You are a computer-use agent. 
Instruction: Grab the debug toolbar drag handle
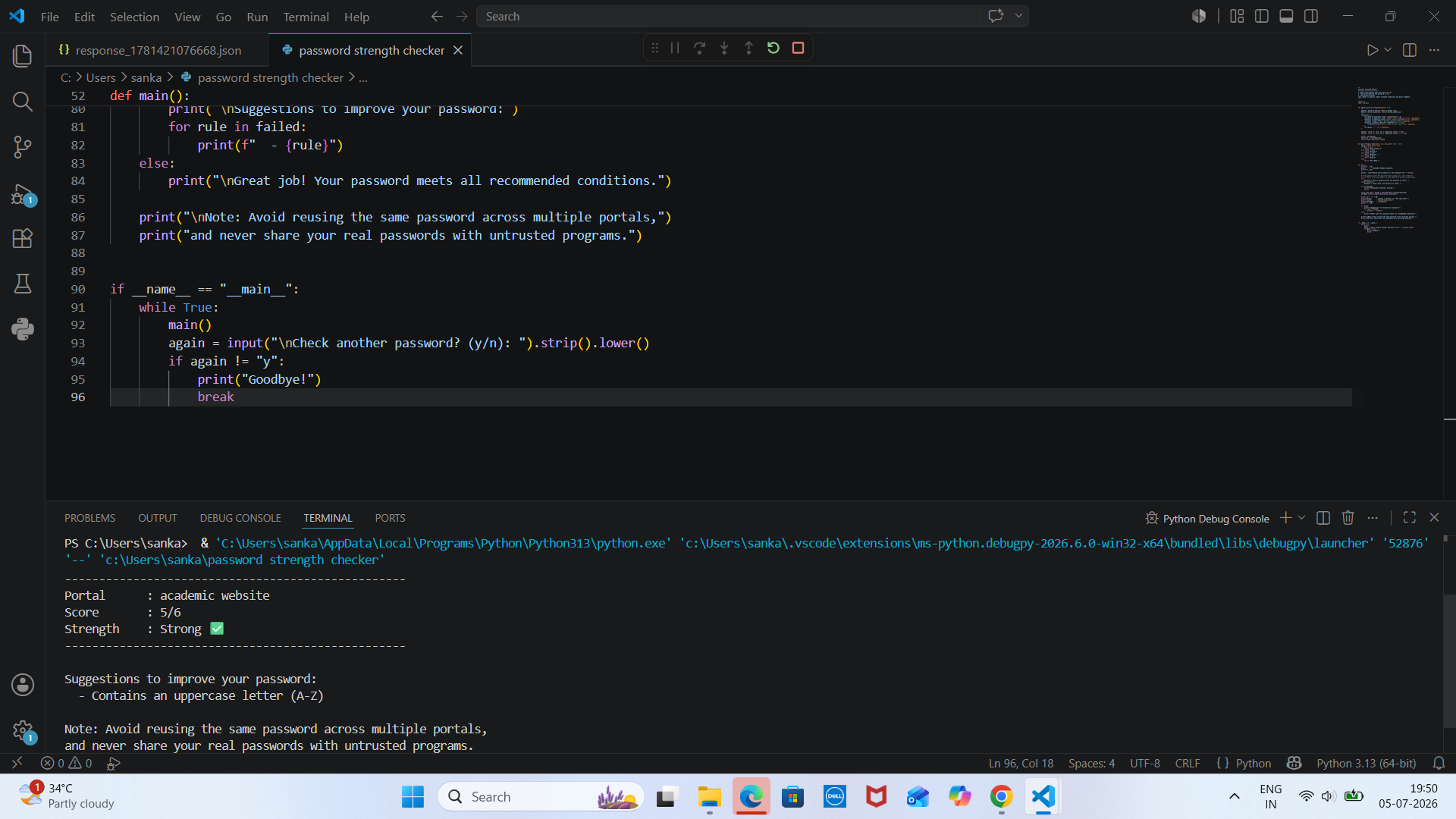654,48
